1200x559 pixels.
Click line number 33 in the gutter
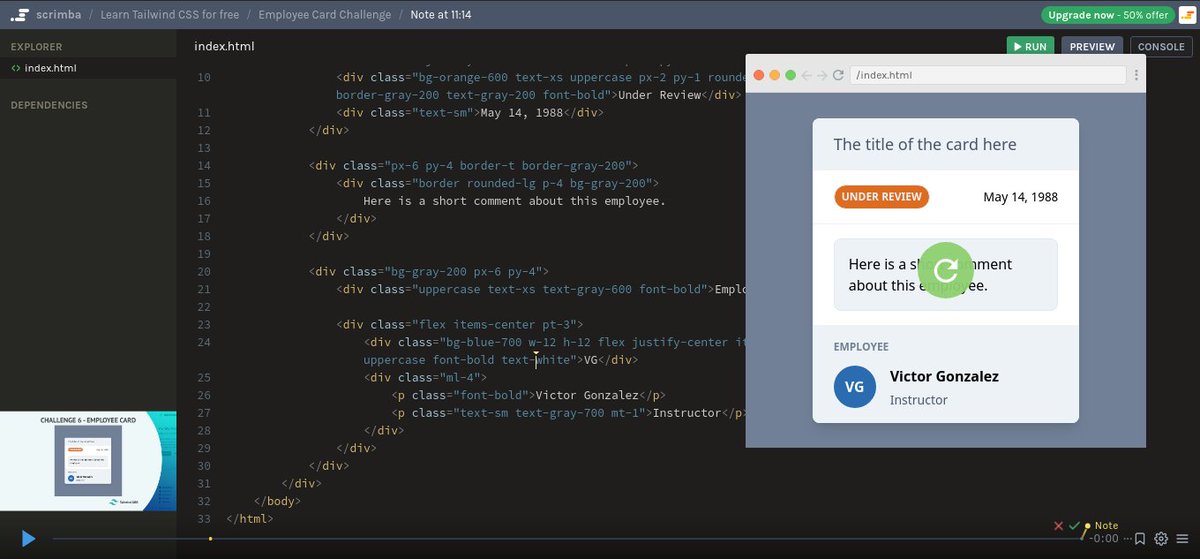click(204, 519)
